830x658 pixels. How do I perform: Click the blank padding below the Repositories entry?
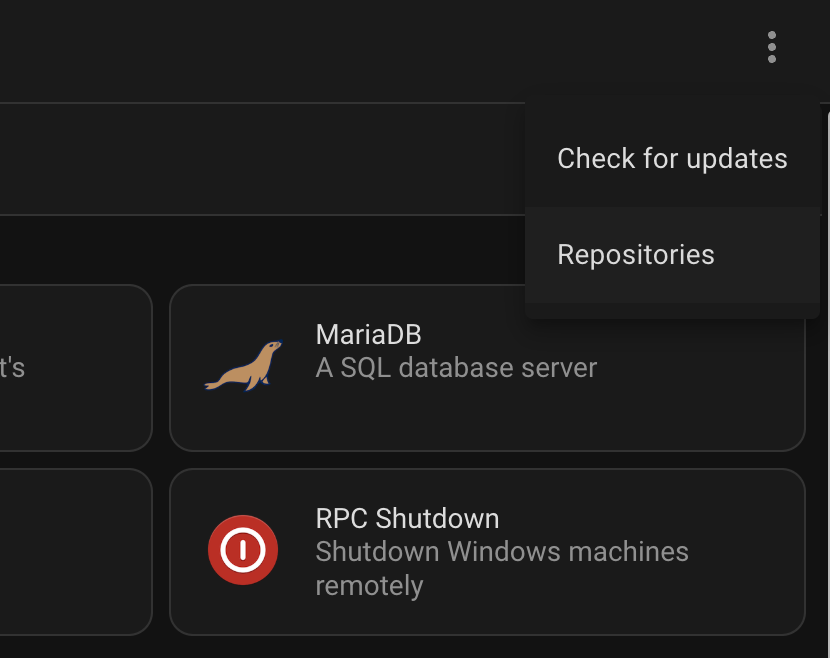click(672, 310)
